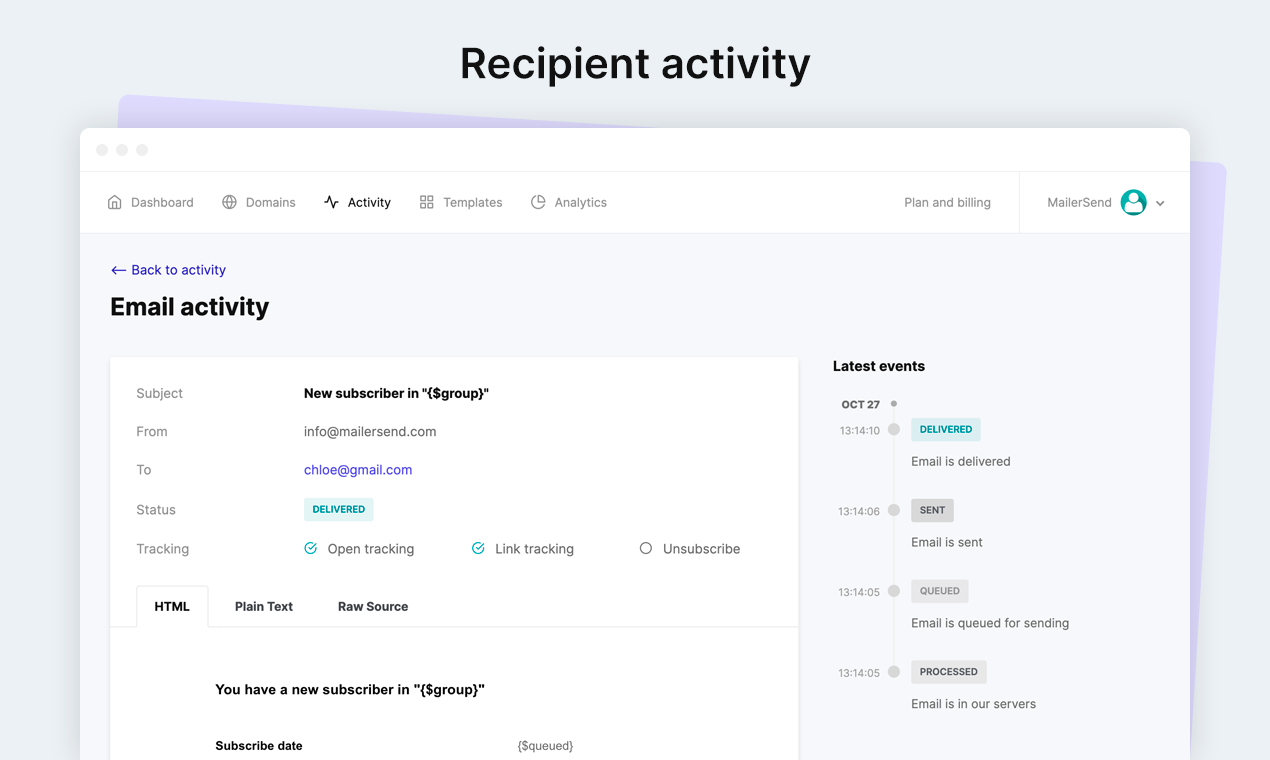Click the Analytics pie chart icon
Screen dimensions: 1270x760
[x=538, y=202]
